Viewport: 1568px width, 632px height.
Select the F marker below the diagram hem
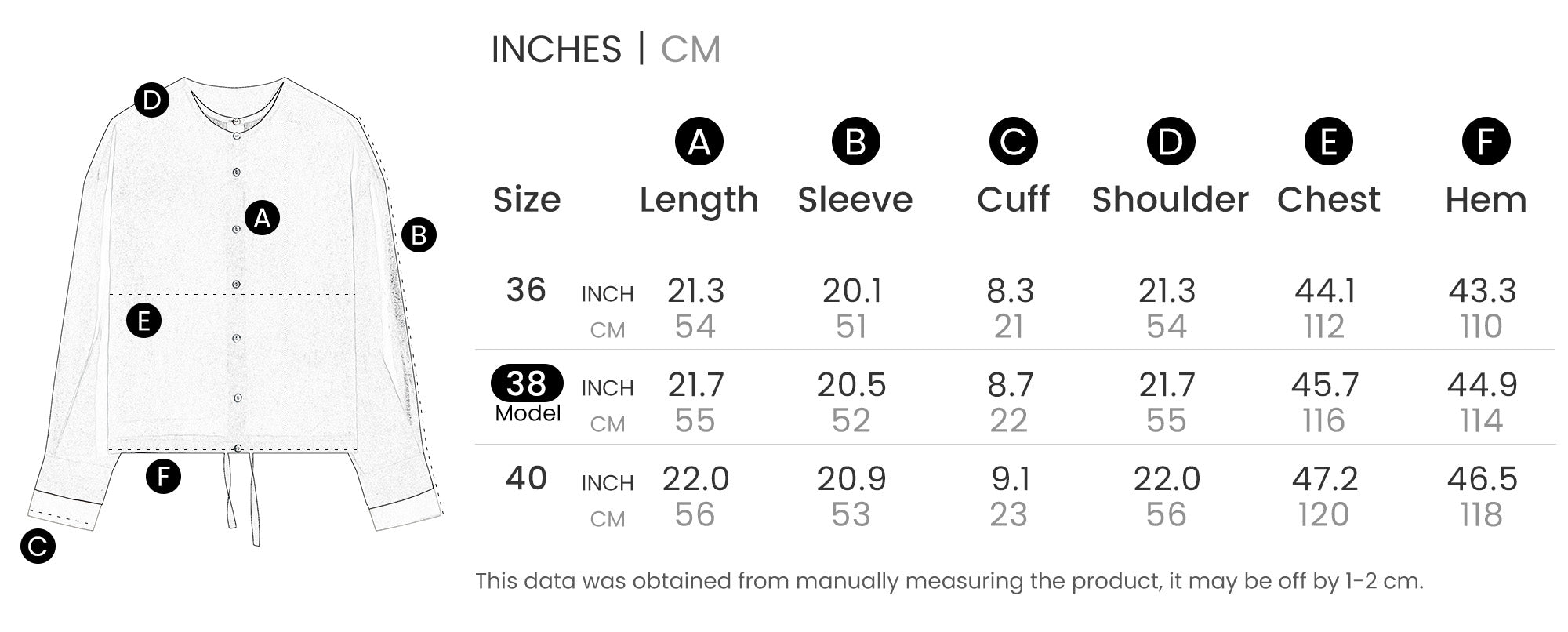click(163, 477)
